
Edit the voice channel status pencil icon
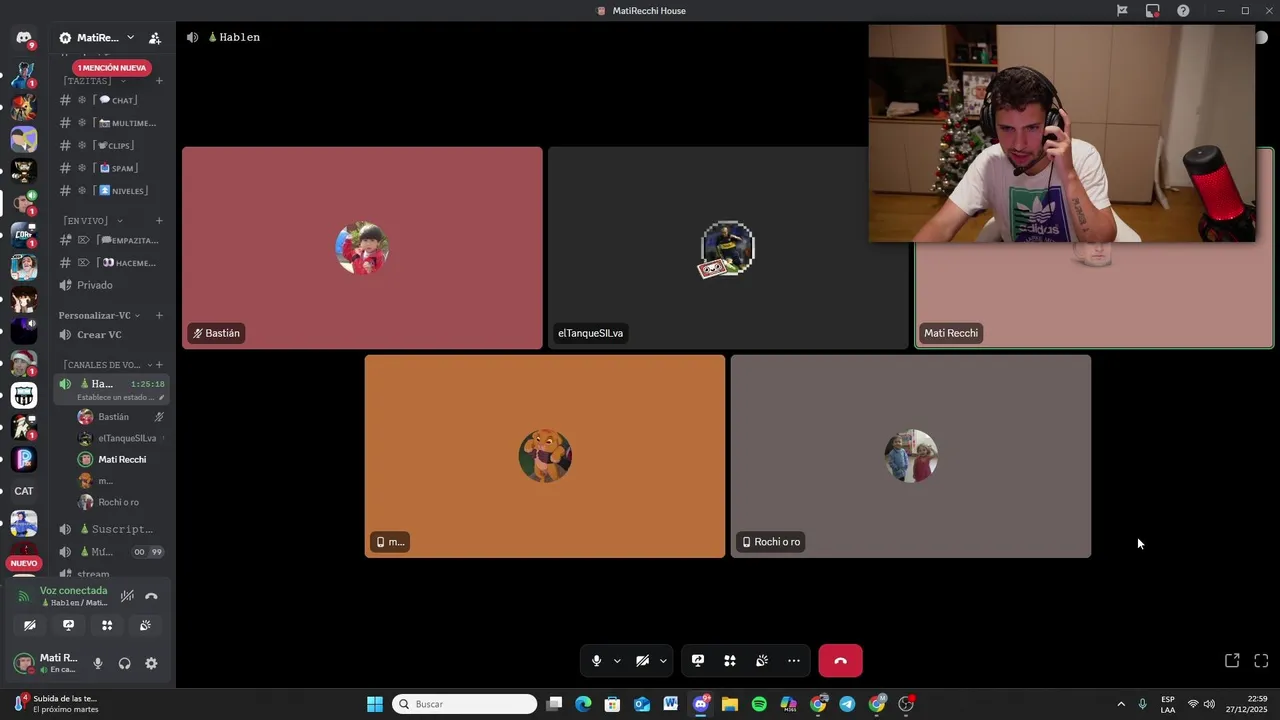pyautogui.click(x=161, y=397)
